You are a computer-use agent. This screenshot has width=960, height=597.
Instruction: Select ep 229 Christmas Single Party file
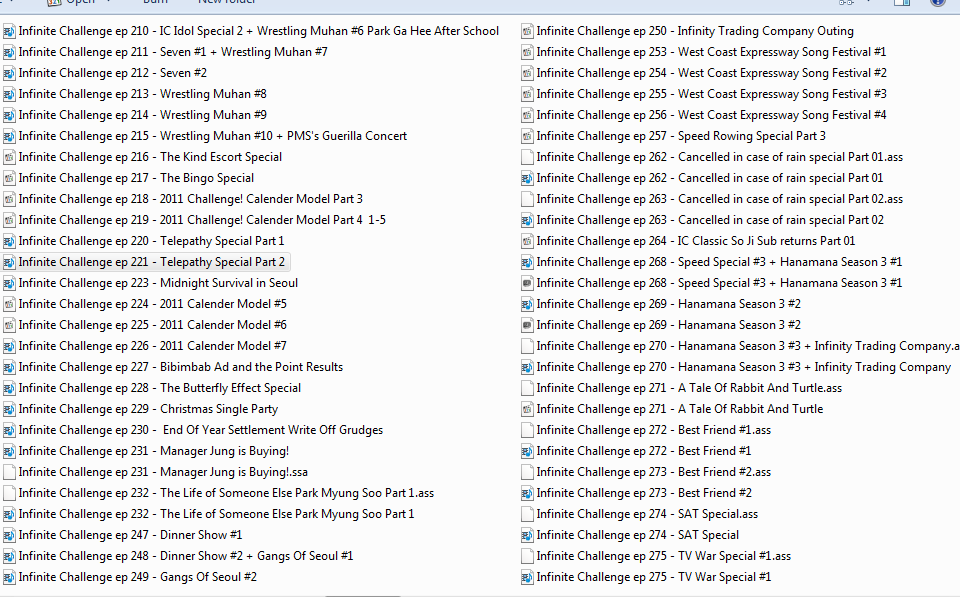point(148,409)
